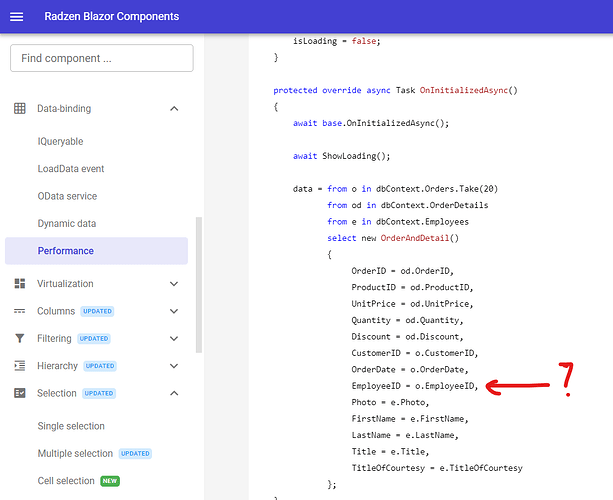Click the sidebar vertical scrollbar
613x500 pixels.
198,285
